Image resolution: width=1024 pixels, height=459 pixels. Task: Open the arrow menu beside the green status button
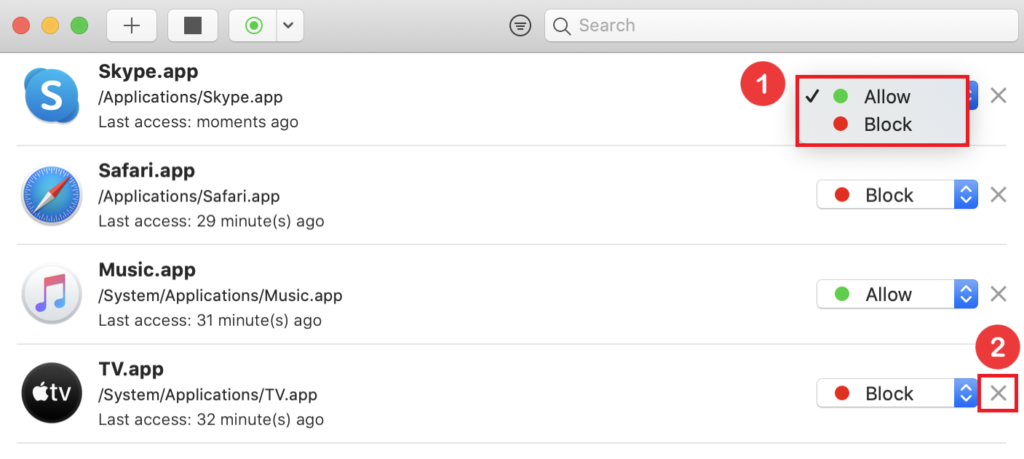point(288,26)
